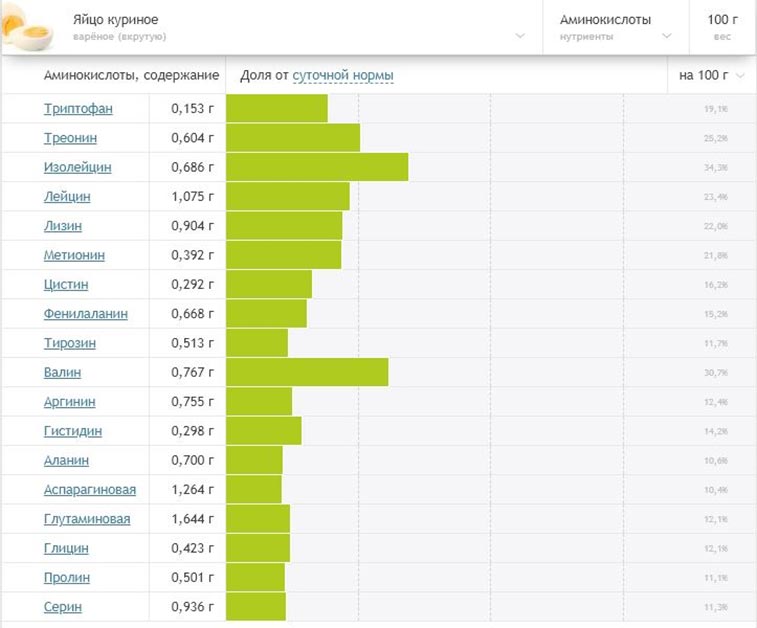Click the 100 г weight field
Viewport: 757px width, 628px height.
tap(723, 27)
